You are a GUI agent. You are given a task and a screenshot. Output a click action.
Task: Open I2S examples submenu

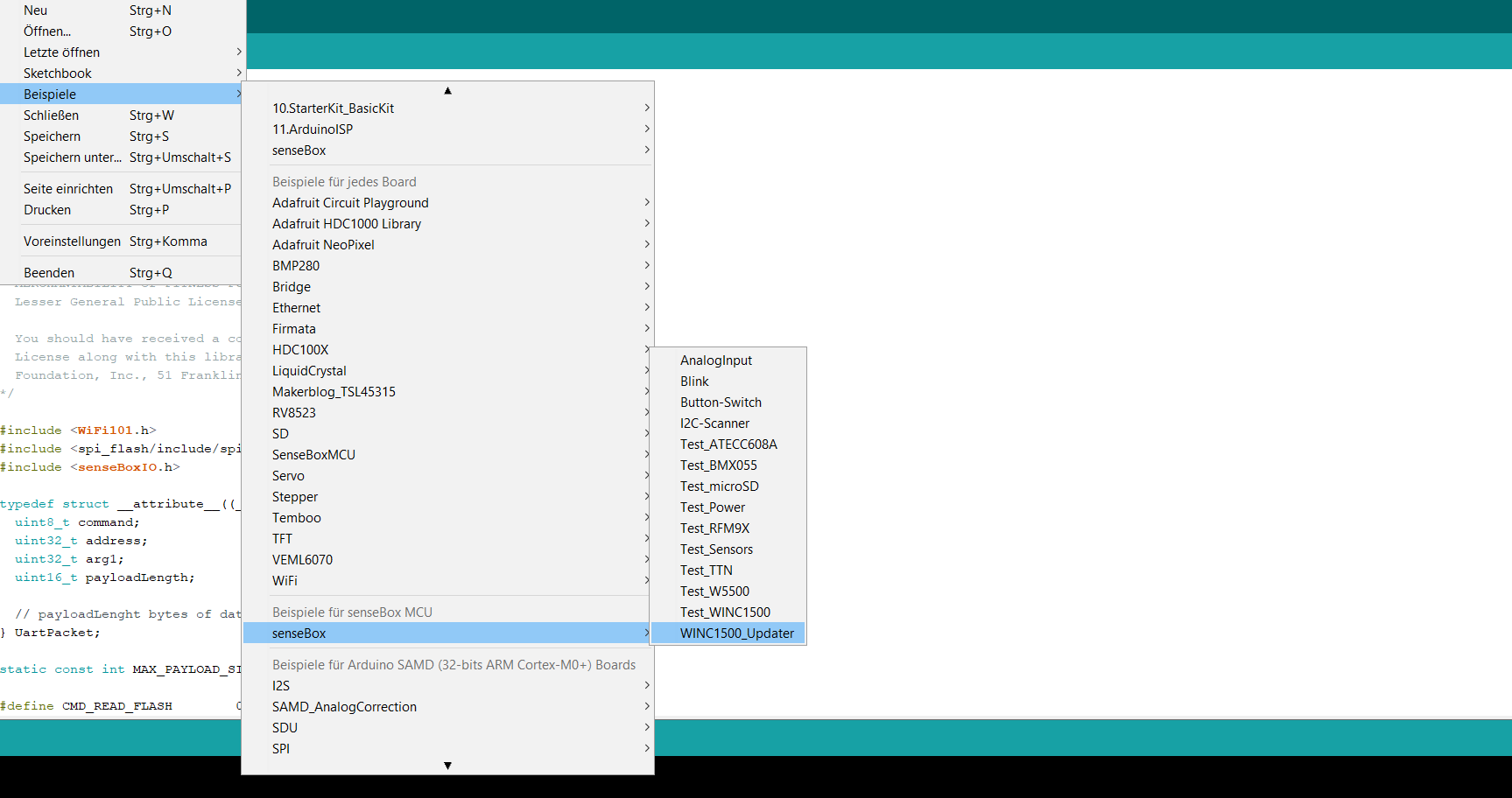point(447,686)
